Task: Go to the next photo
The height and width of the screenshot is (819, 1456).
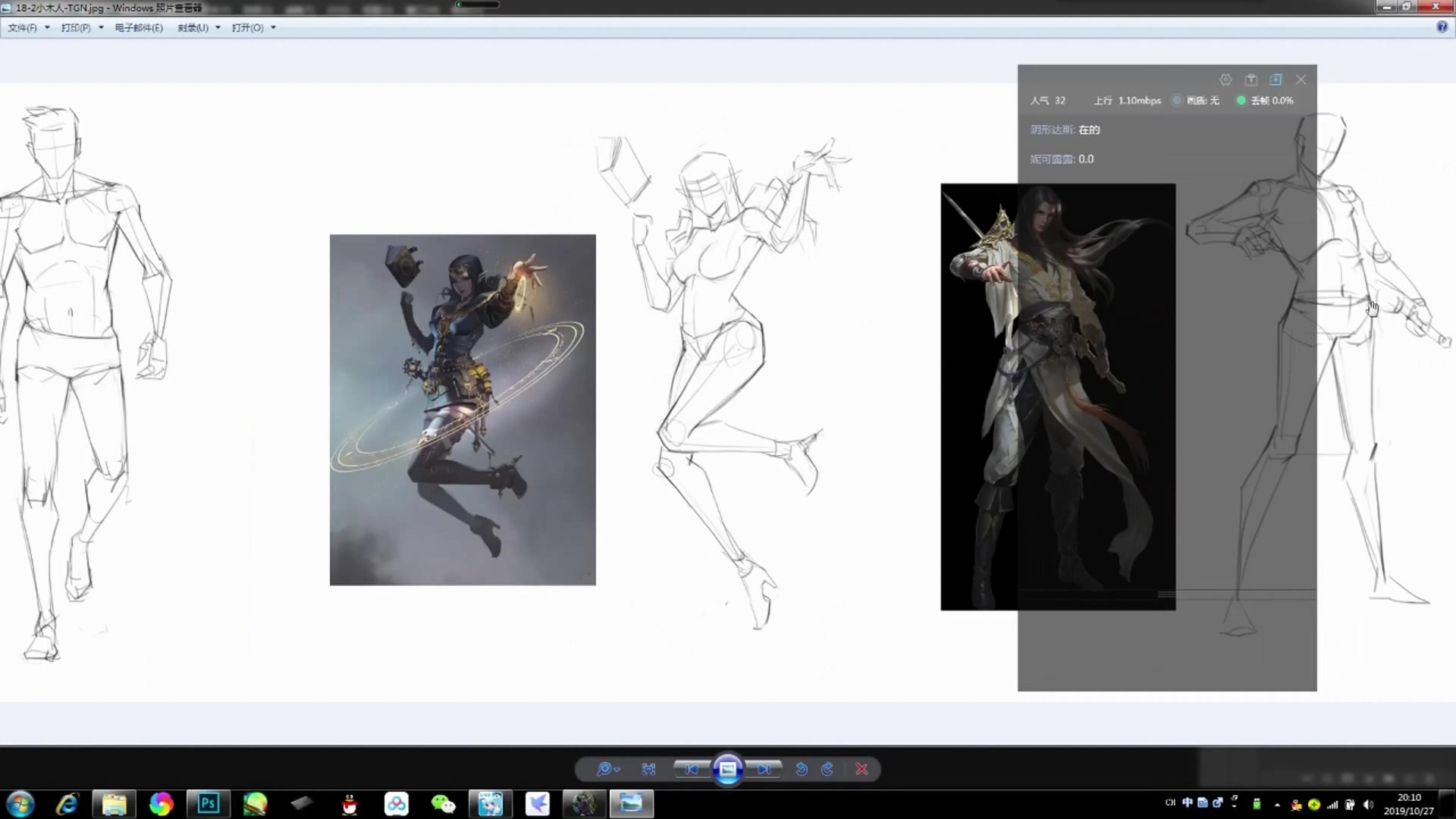Action: (764, 769)
